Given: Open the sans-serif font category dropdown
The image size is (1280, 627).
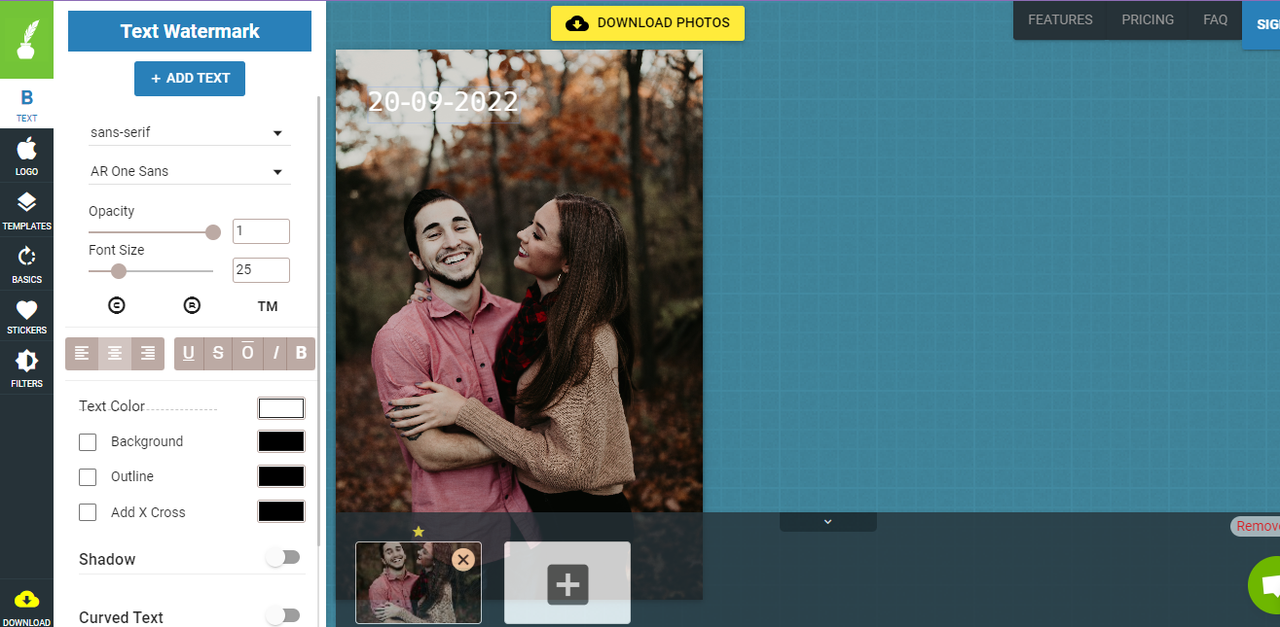Looking at the screenshot, I should click(x=188, y=132).
